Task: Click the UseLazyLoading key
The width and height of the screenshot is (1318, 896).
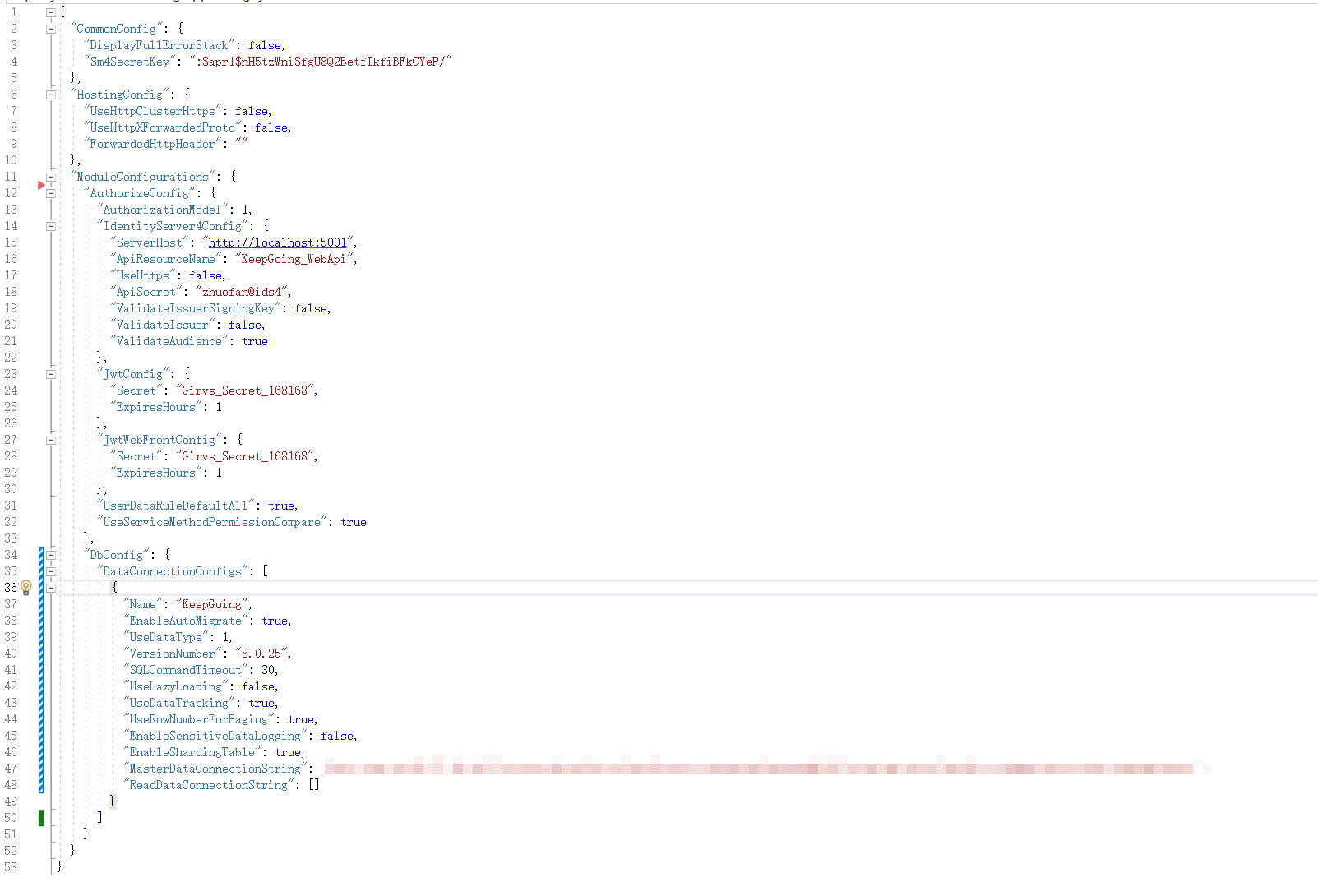Action: pyautogui.click(x=176, y=686)
